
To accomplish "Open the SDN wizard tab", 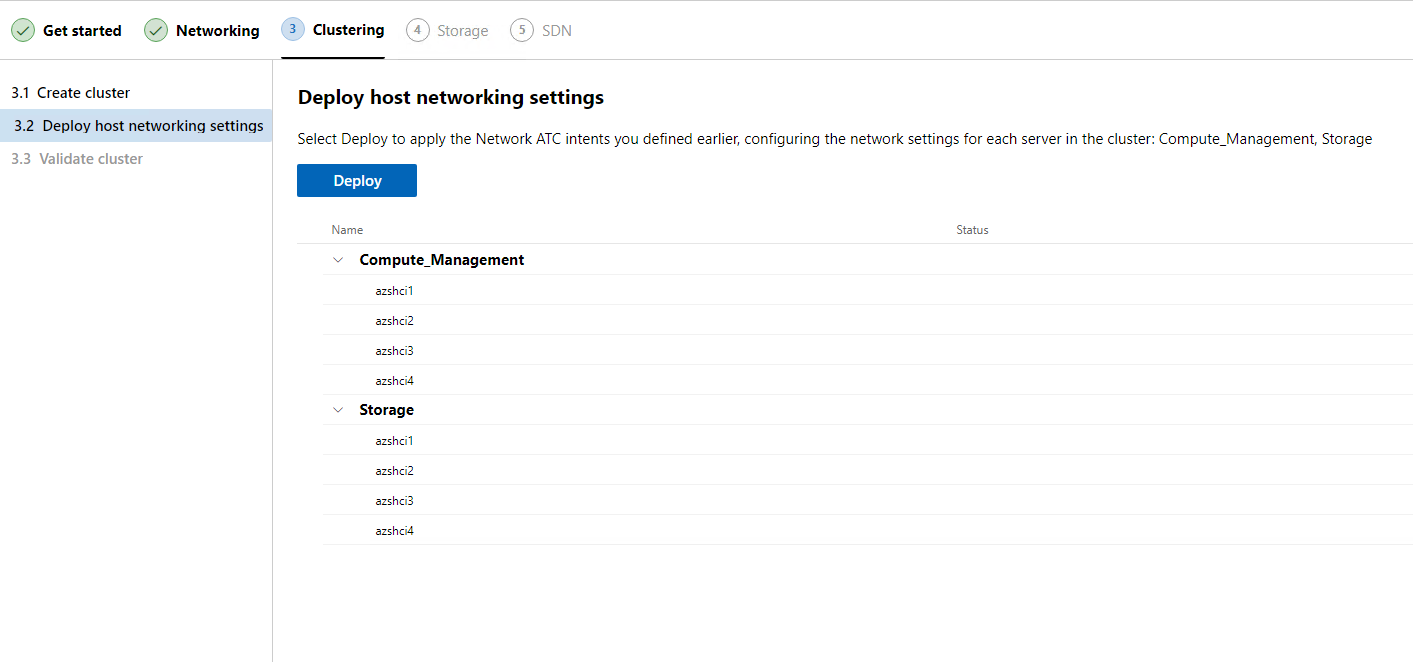I will [557, 31].
